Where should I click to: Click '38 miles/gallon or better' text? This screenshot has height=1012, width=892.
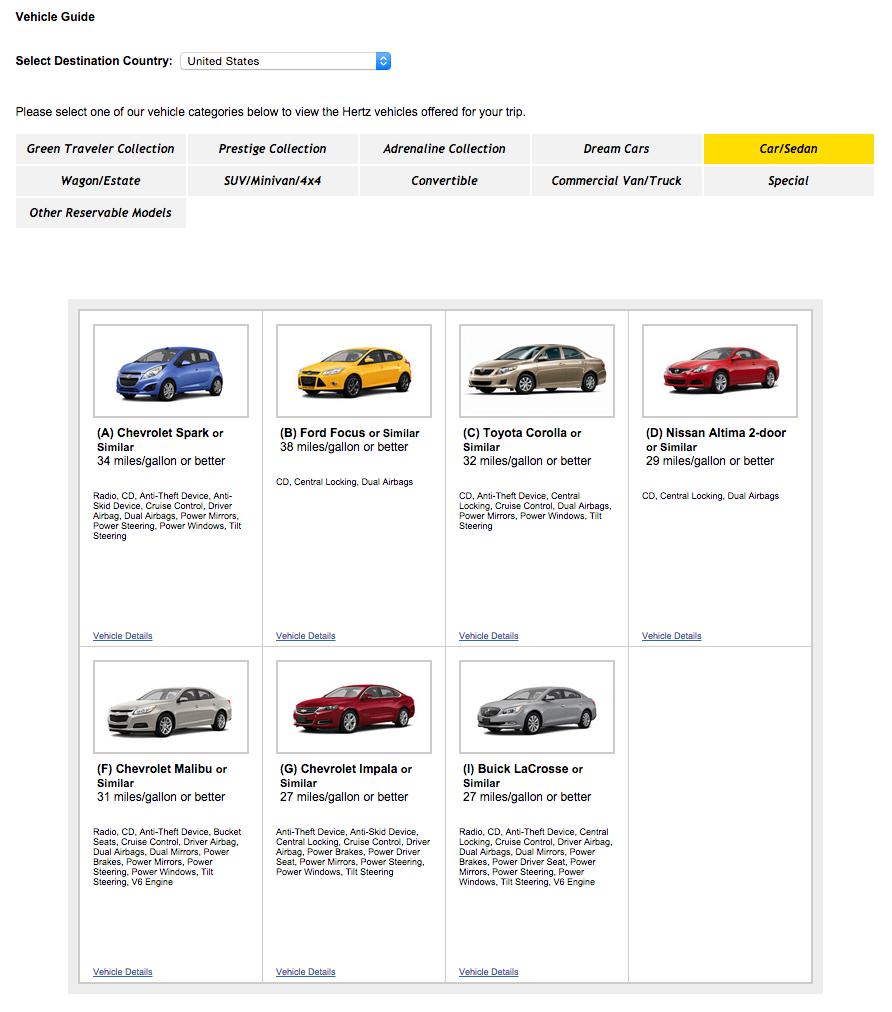pos(344,447)
